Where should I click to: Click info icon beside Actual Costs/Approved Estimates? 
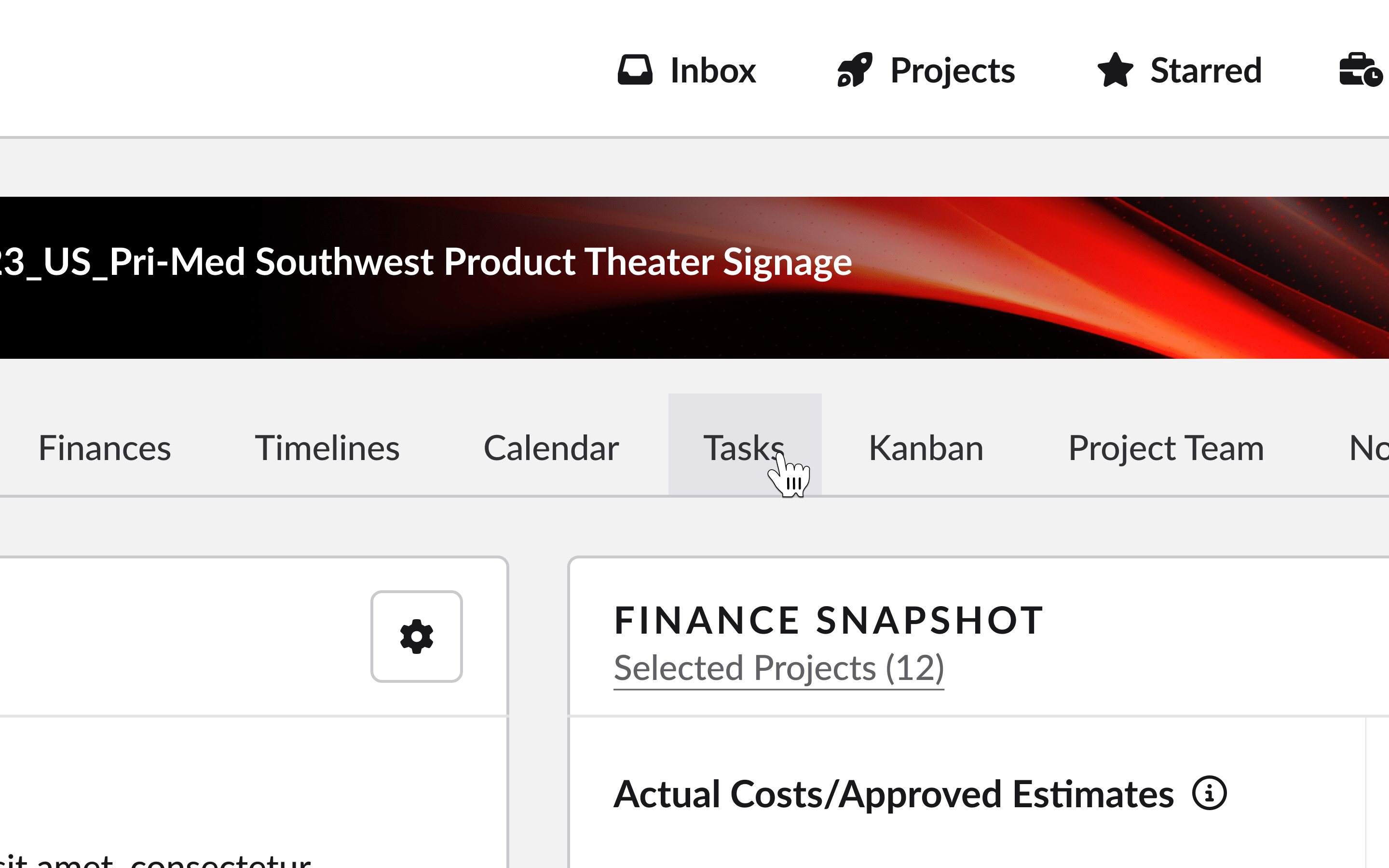[1210, 793]
